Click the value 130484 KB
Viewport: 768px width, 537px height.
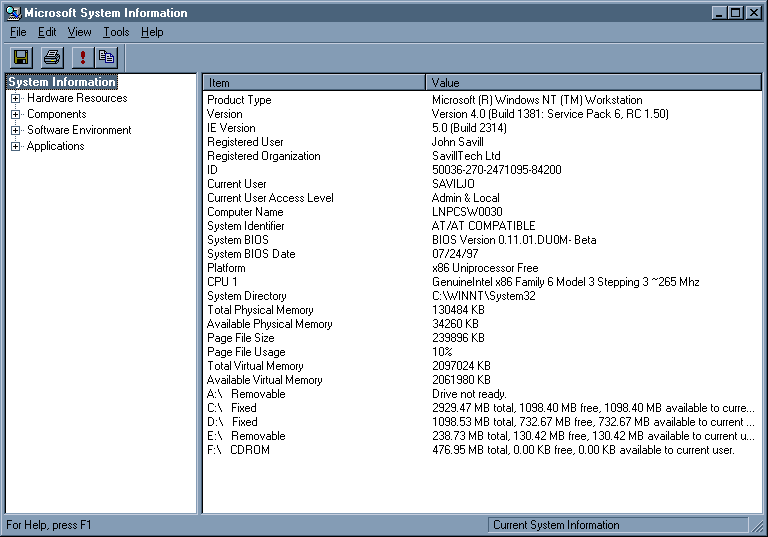[x=458, y=310]
